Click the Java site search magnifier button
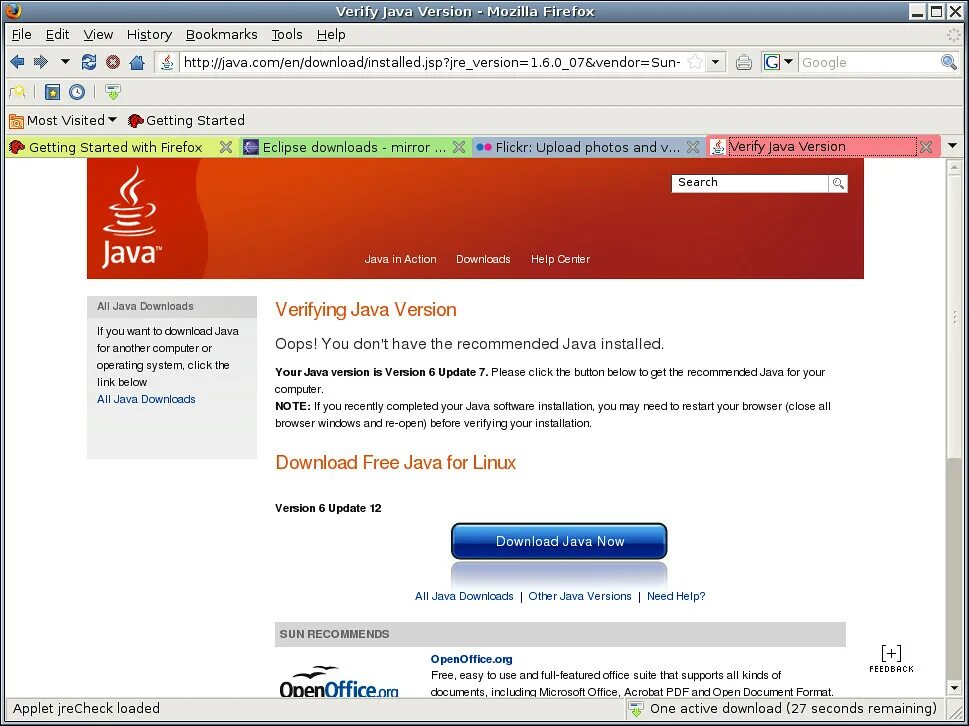Screen dimensions: 969x726 coord(838,184)
